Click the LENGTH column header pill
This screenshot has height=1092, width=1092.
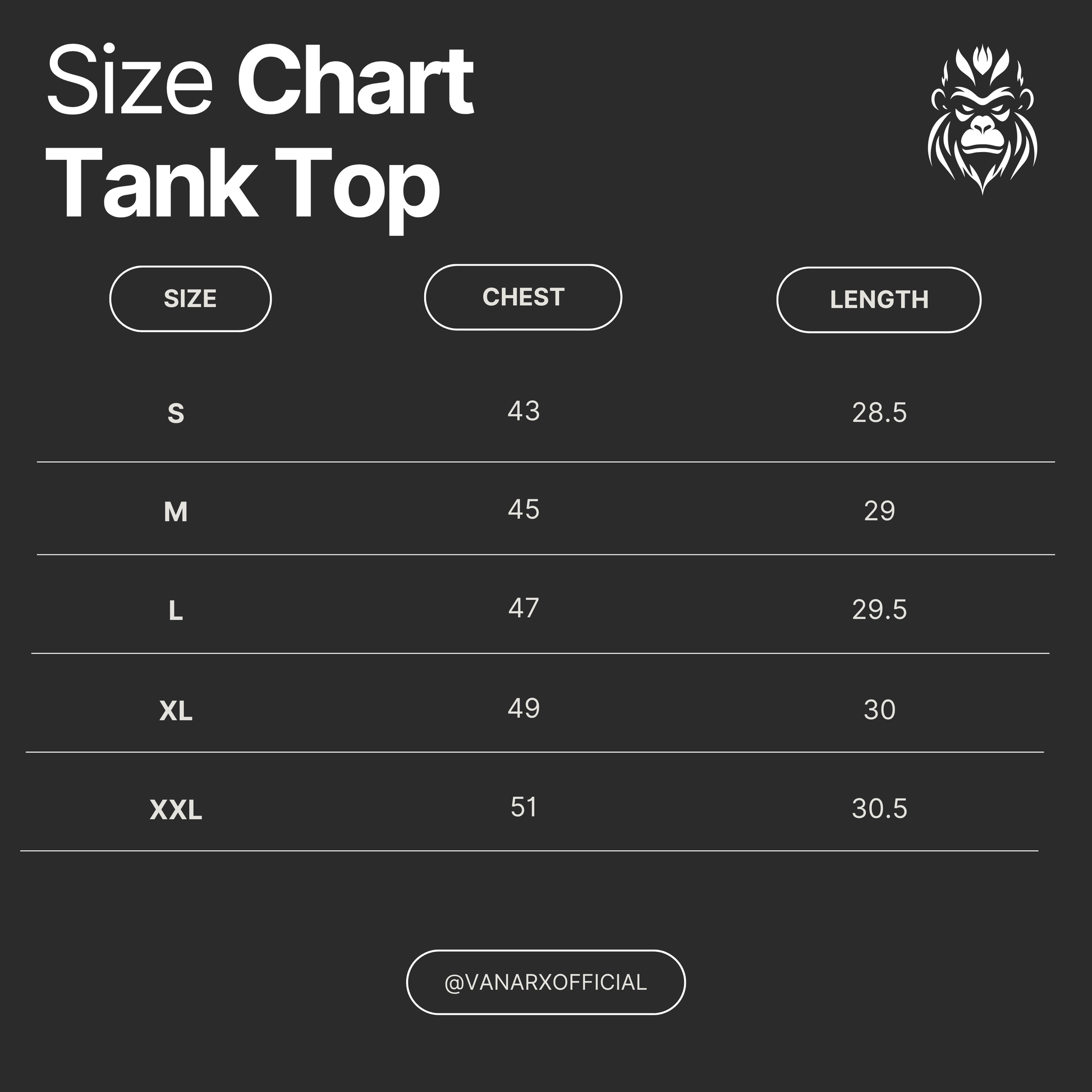pos(878,300)
